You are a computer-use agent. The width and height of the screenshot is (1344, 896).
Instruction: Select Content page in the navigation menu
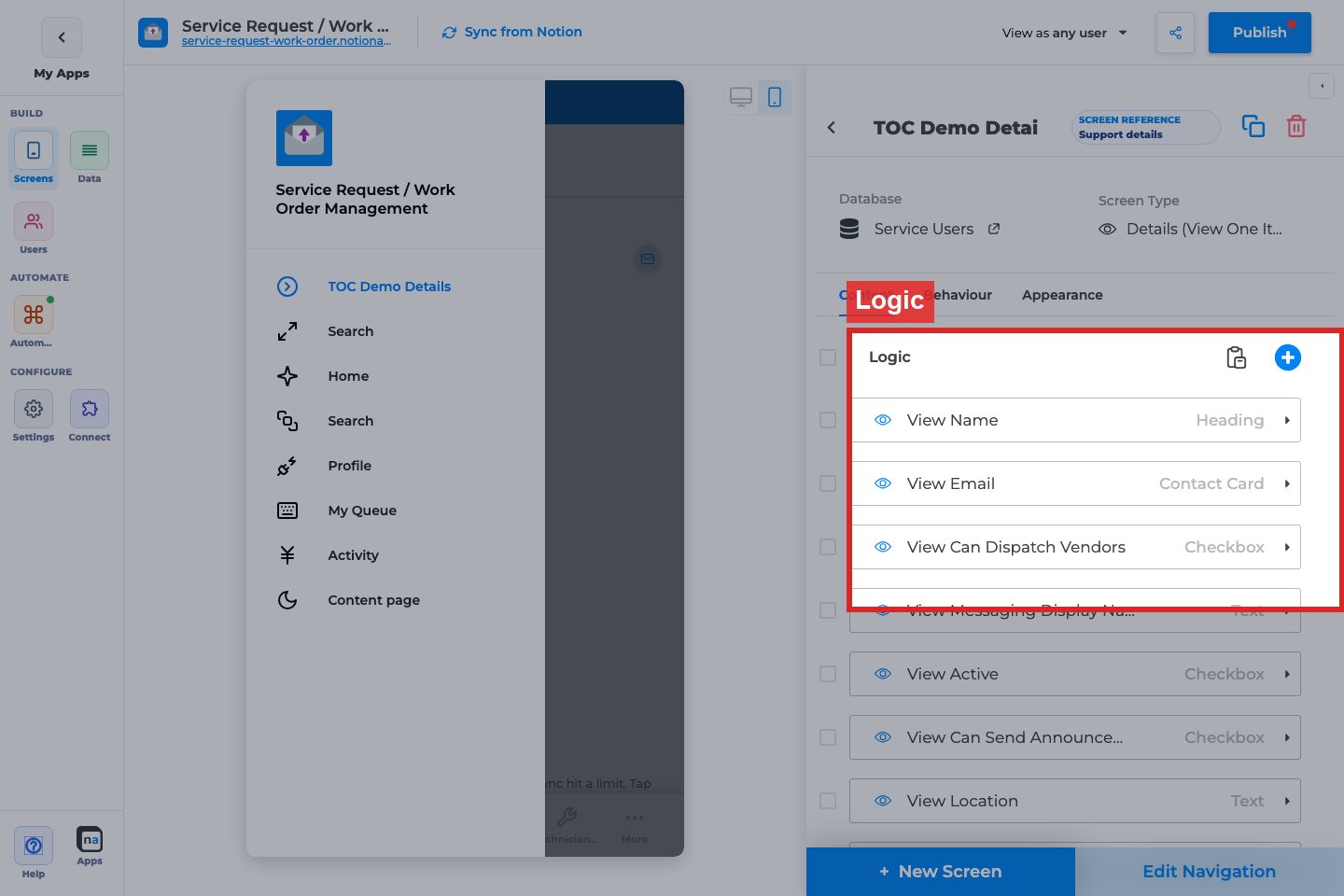coord(373,600)
